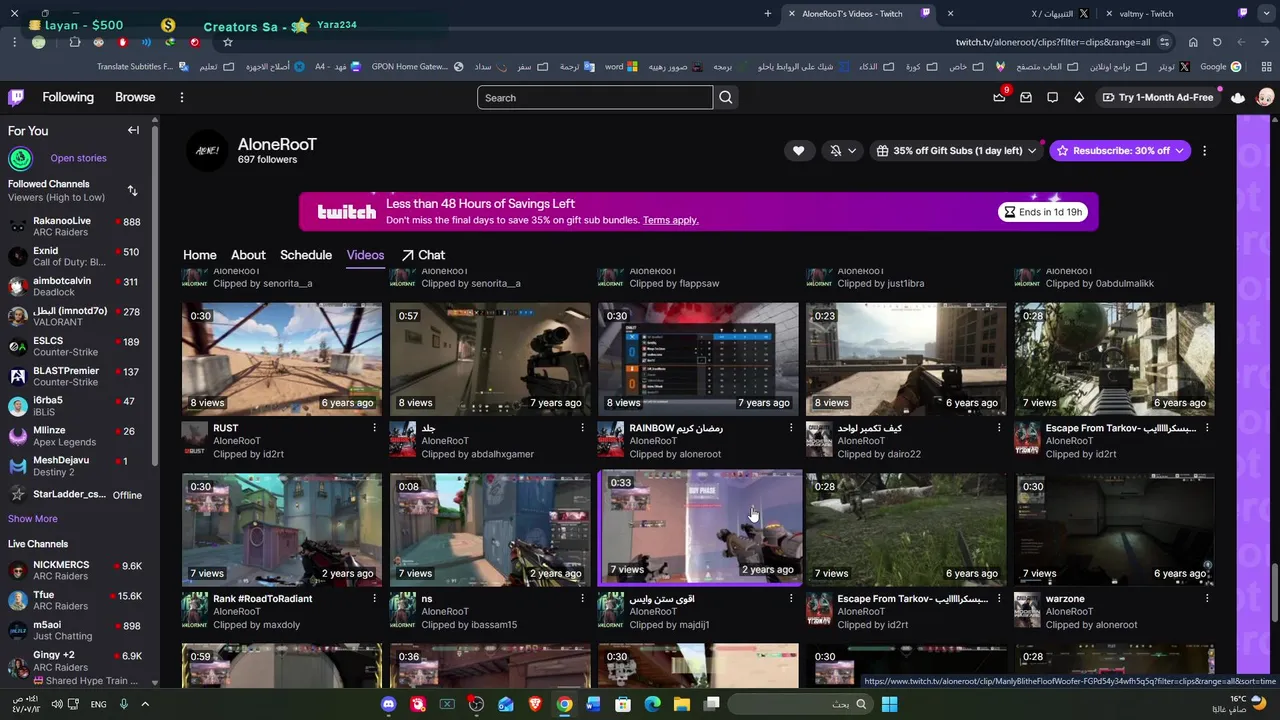
Task: Switch to the Schedule tab
Action: click(306, 255)
